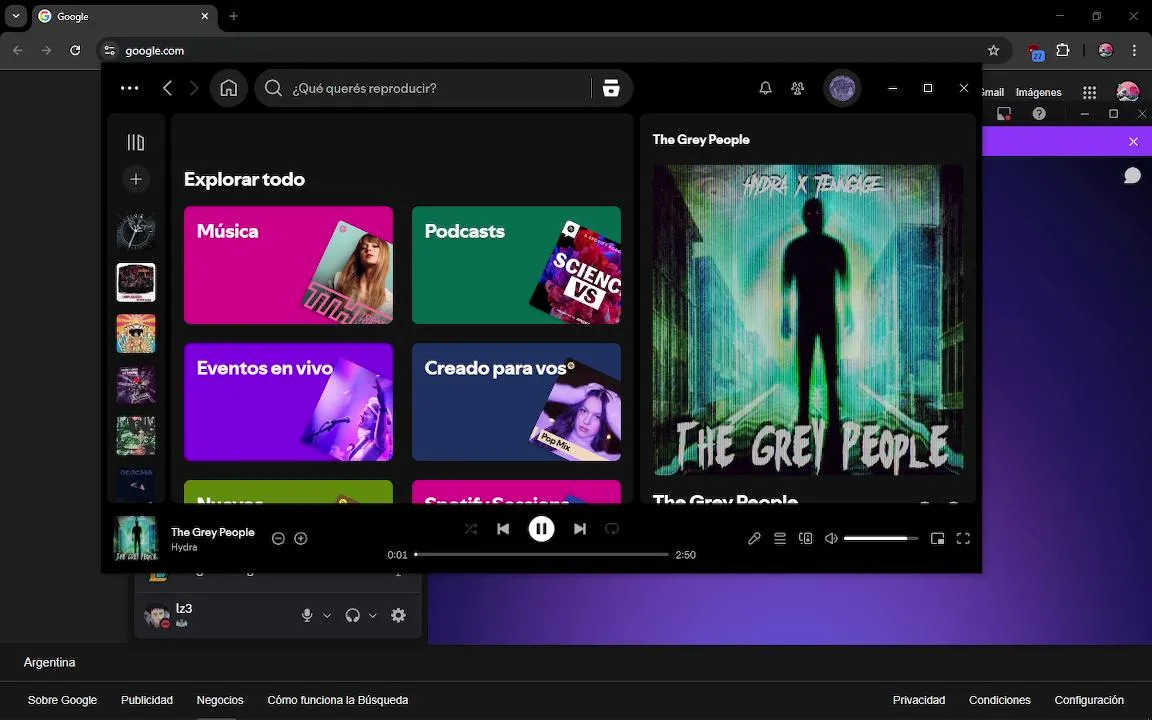Enter Spotify full screen mode

point(963,539)
